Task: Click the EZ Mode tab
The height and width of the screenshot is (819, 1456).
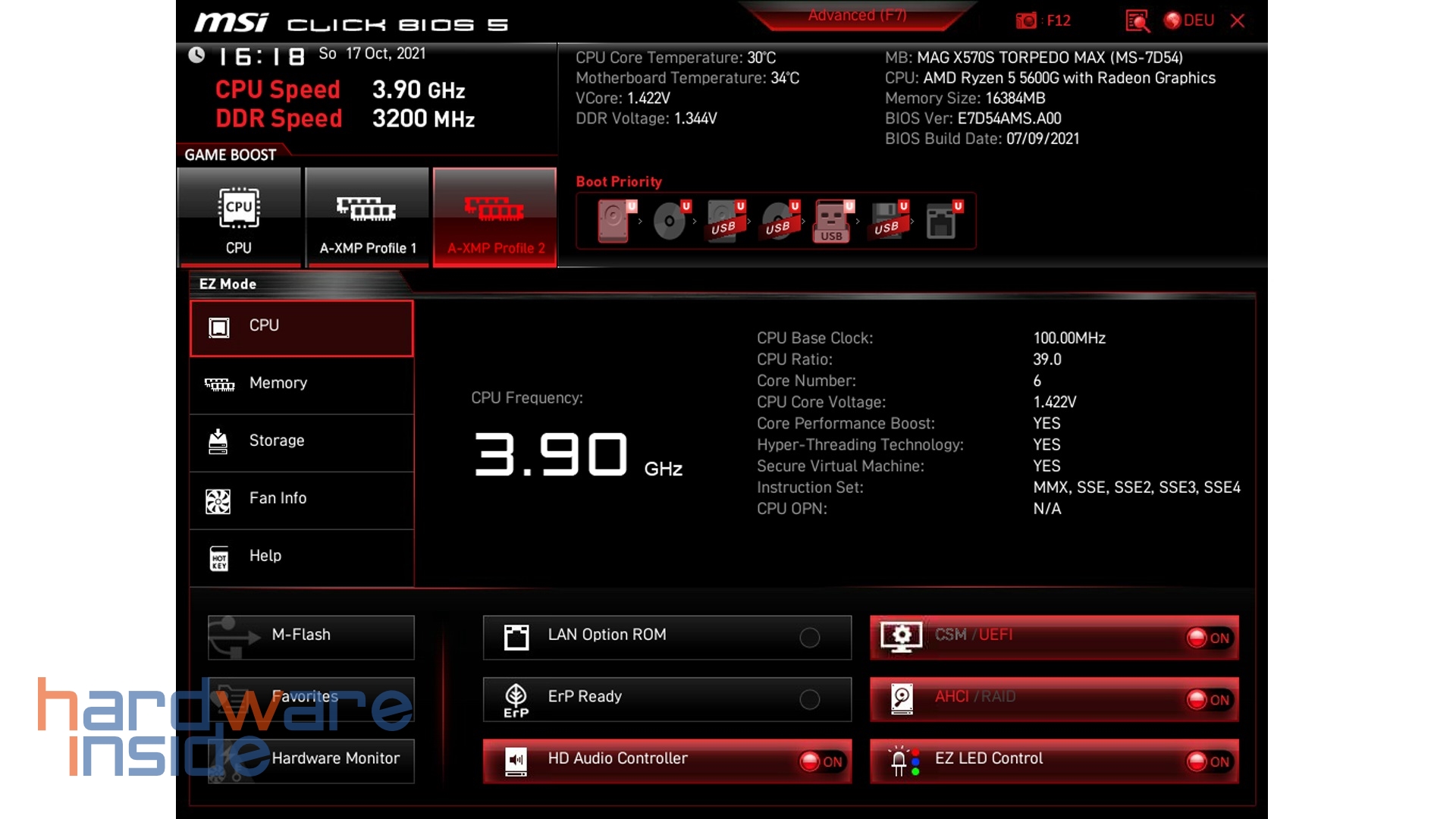Action: 227,284
